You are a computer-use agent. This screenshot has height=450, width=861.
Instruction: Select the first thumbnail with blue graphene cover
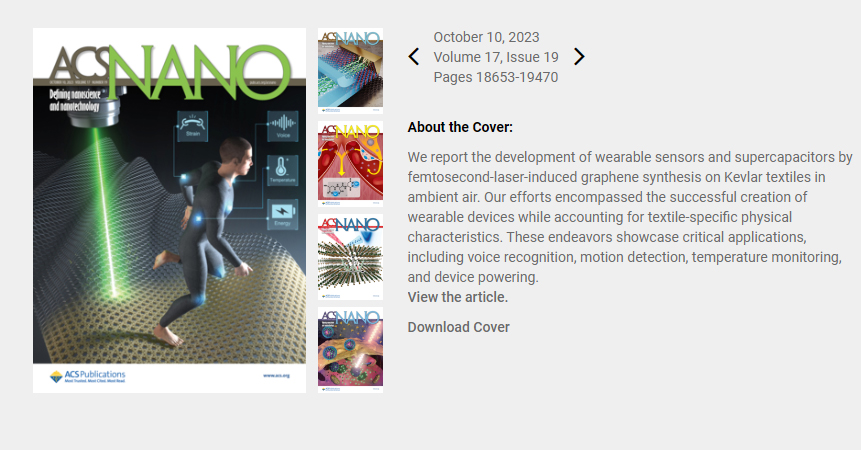point(350,71)
